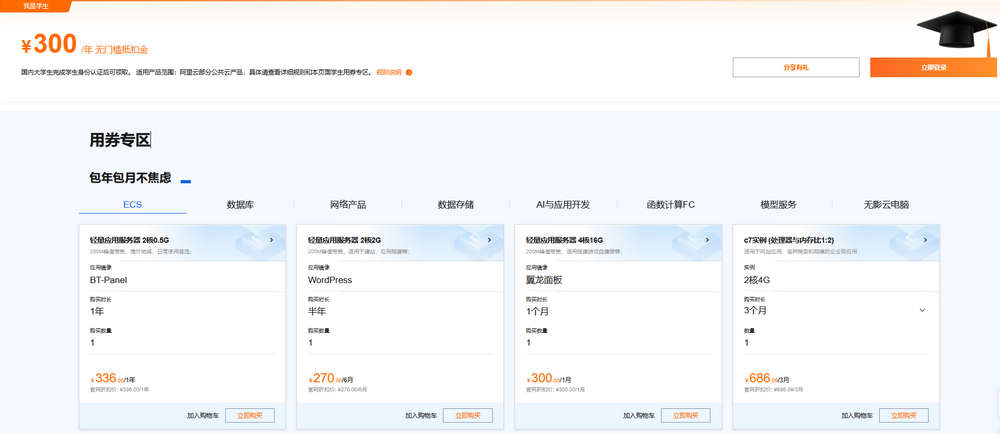This screenshot has height=434, width=1000.
Task: Click the 1个月 purchase duration
Action: click(538, 311)
